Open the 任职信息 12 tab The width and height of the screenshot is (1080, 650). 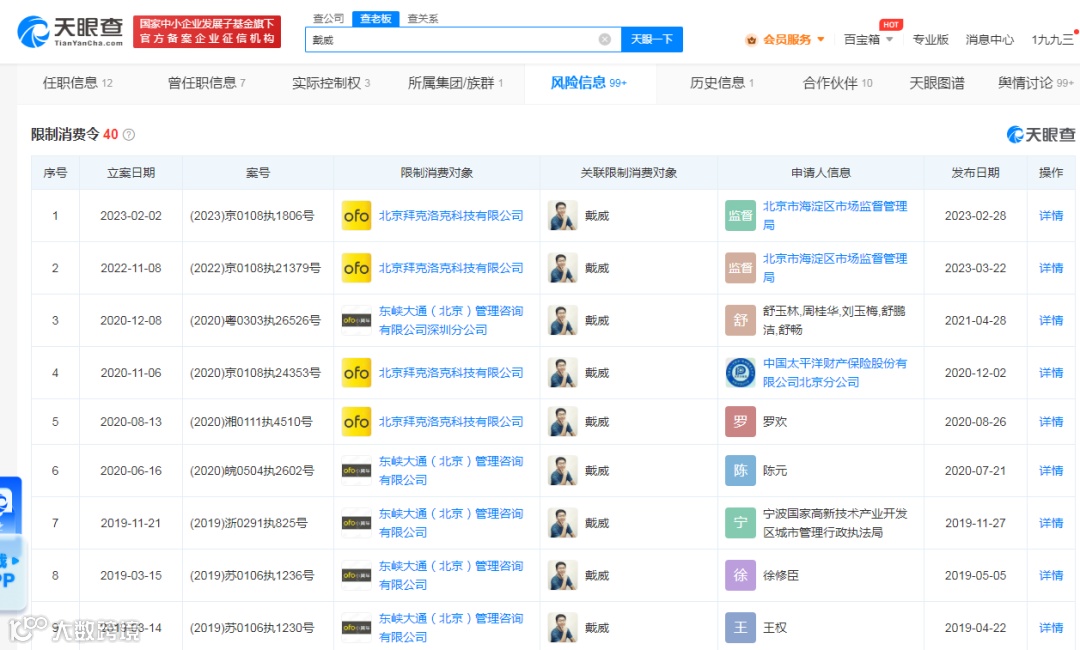pos(78,83)
